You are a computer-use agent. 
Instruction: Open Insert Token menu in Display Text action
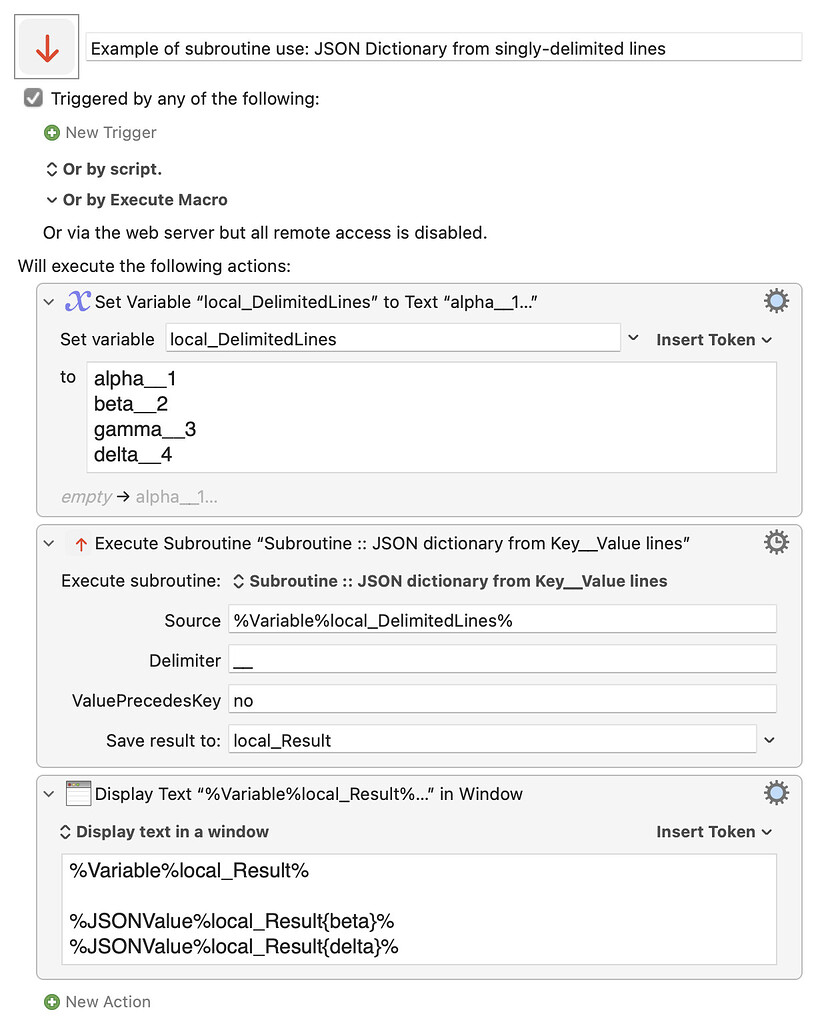click(x=714, y=831)
